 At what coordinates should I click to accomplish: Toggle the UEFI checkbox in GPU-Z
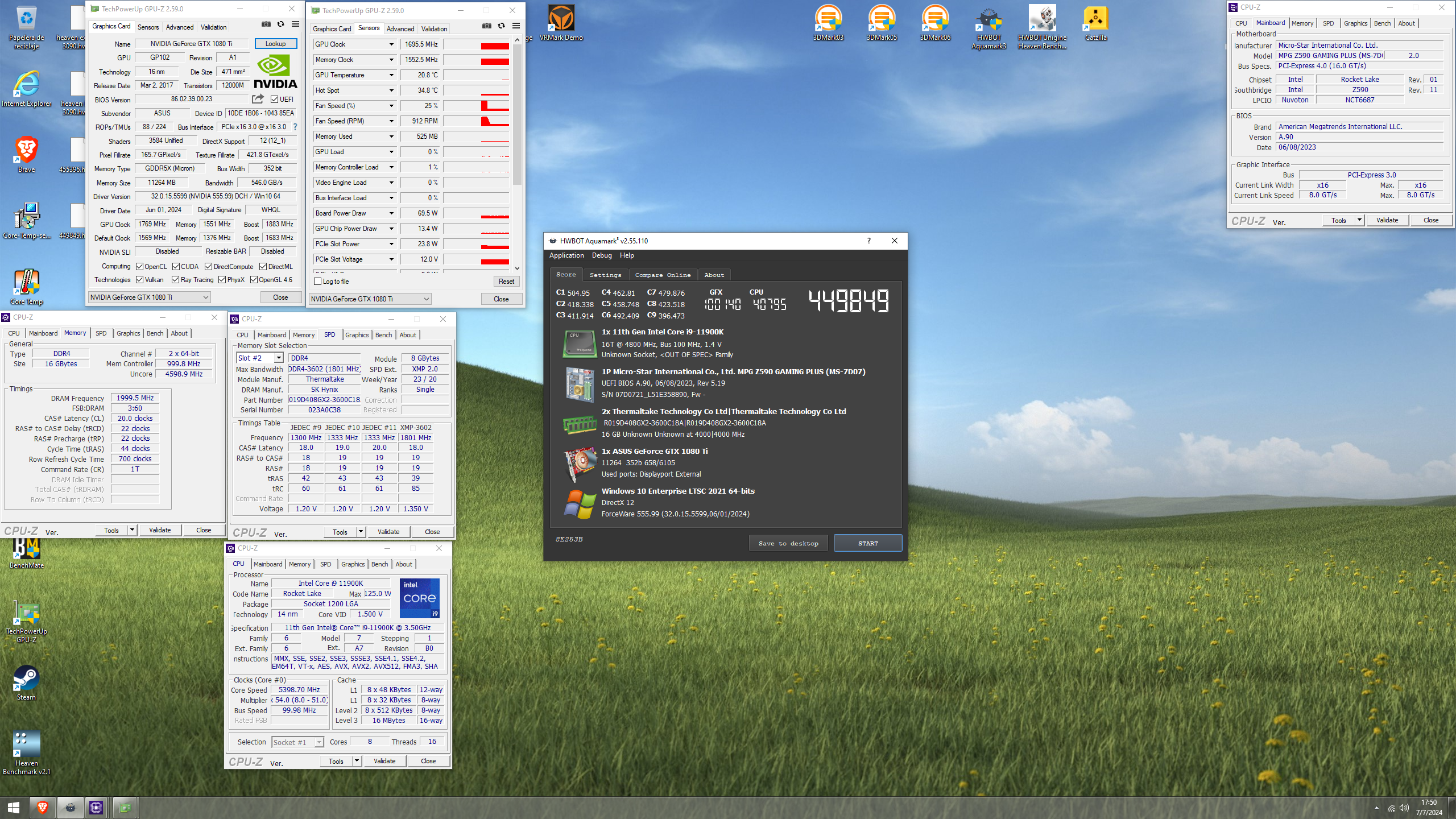274,100
